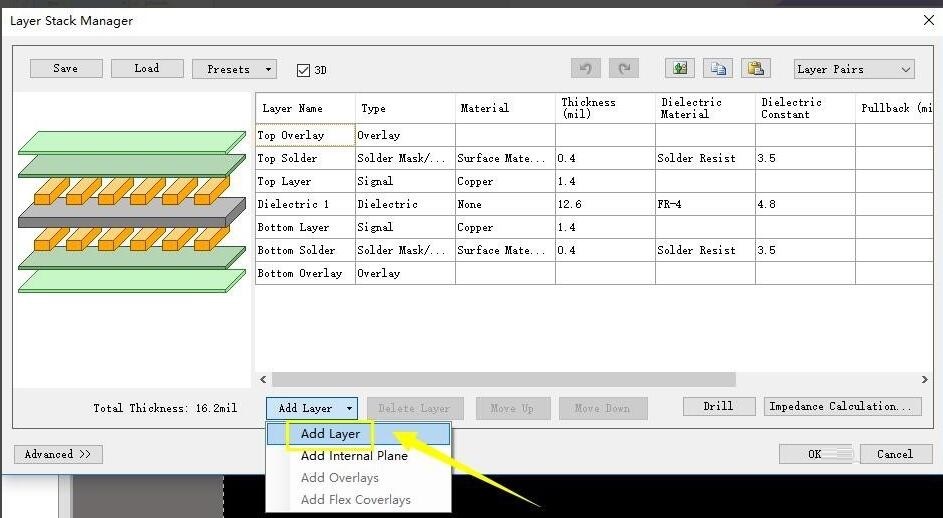Select Add Flex Coverlays menu entry
This screenshot has width=943, height=518.
tap(358, 499)
